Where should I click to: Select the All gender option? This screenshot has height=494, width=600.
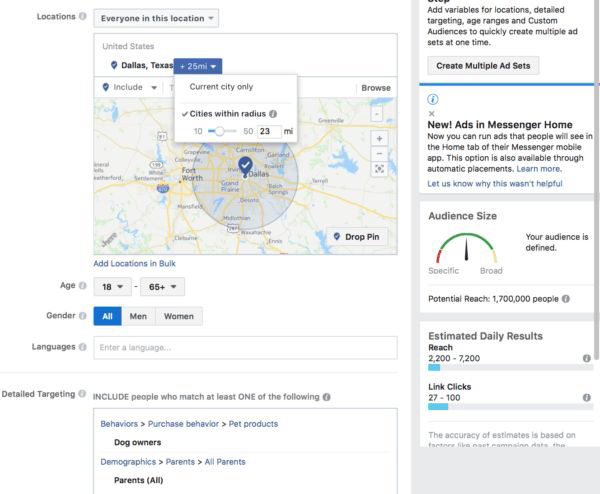(x=108, y=316)
